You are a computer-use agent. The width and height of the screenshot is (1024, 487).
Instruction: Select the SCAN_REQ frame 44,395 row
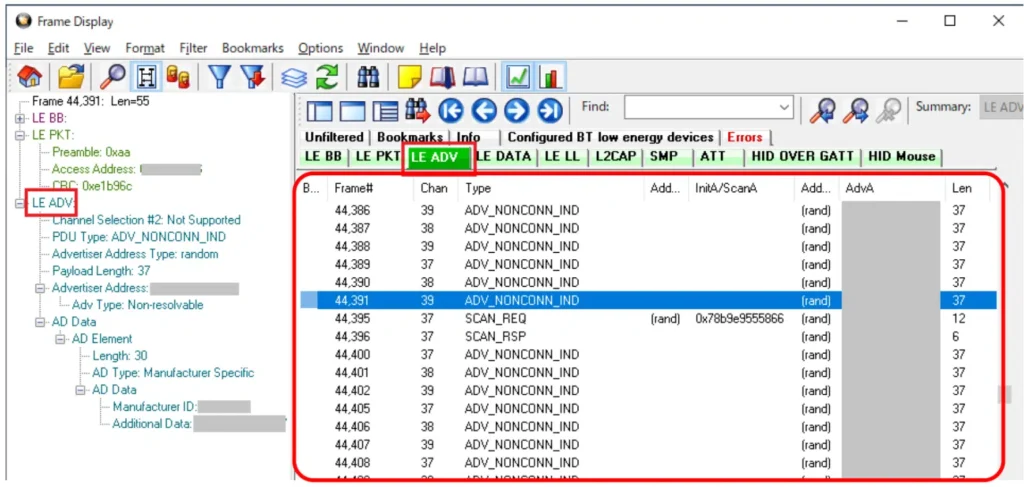click(x=500, y=319)
